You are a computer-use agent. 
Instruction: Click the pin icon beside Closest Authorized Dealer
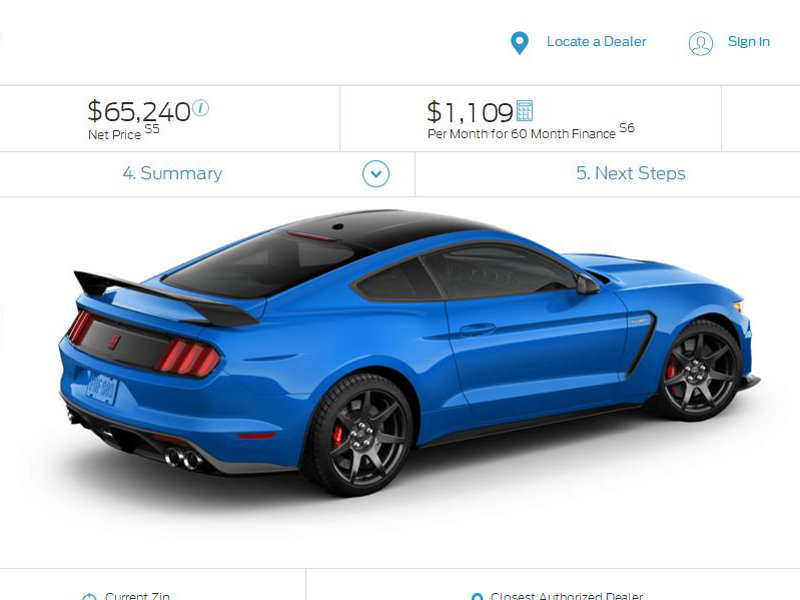[477, 596]
